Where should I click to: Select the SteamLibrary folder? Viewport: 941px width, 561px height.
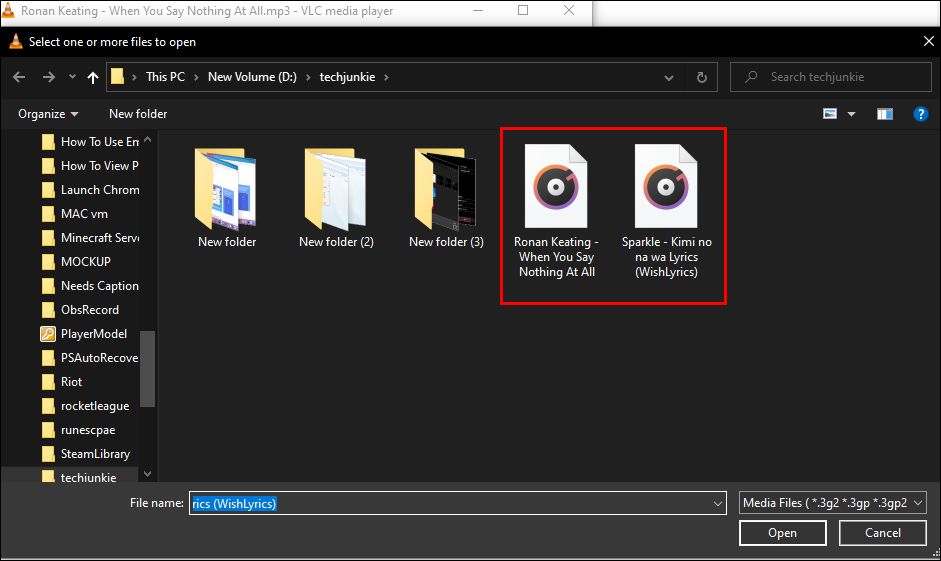pyautogui.click(x=86, y=454)
